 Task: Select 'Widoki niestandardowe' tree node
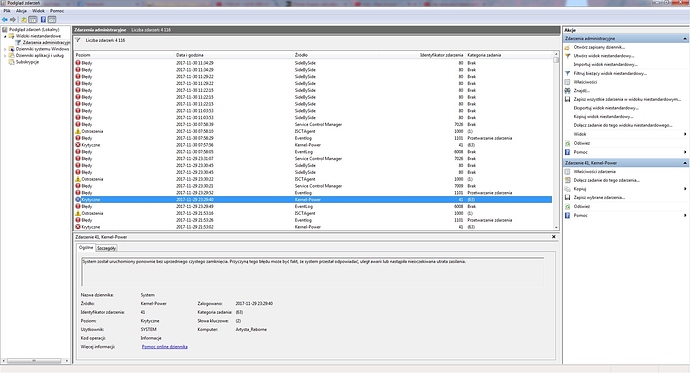(x=38, y=36)
